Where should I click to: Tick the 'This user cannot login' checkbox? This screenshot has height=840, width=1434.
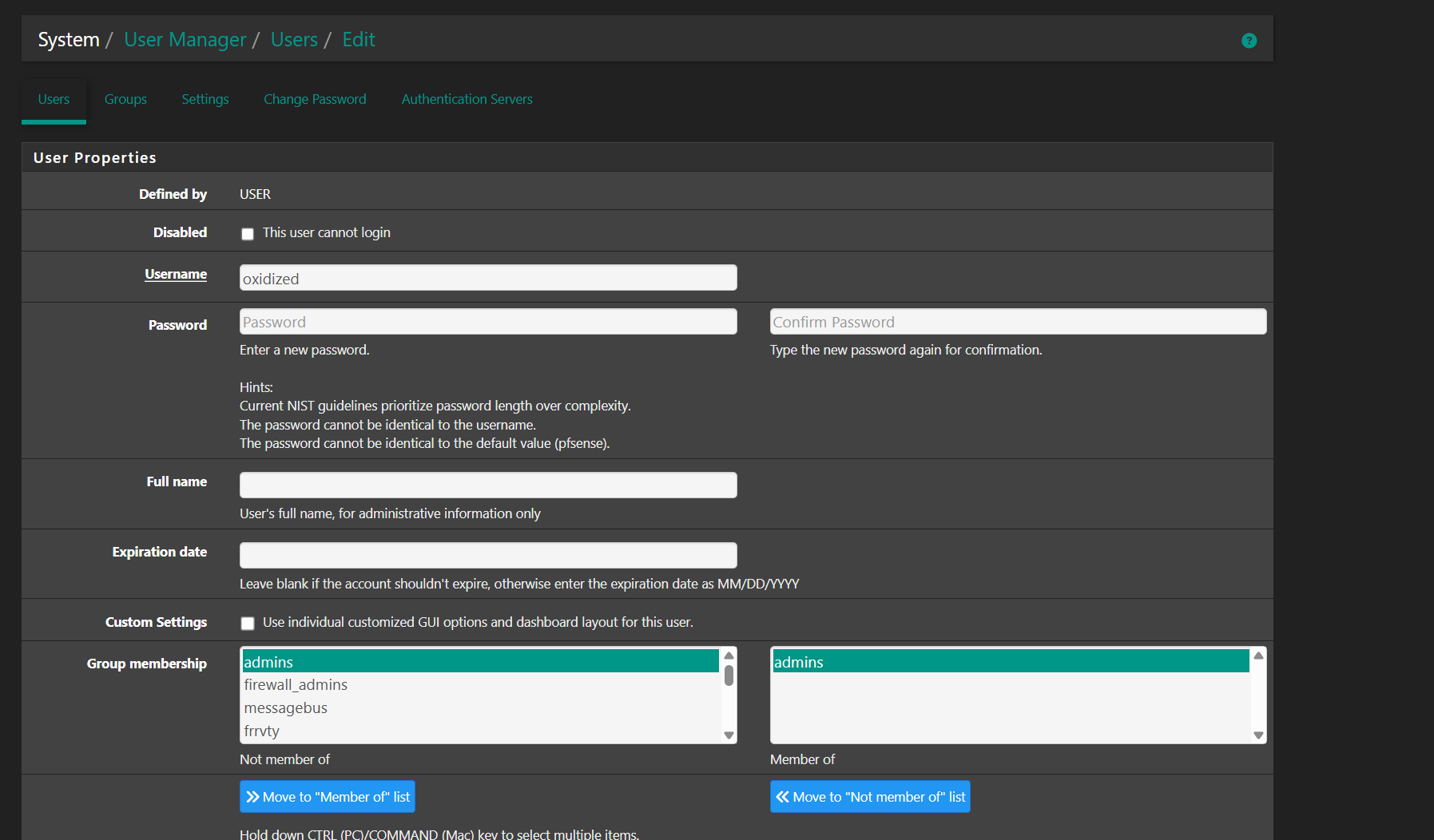(x=248, y=234)
